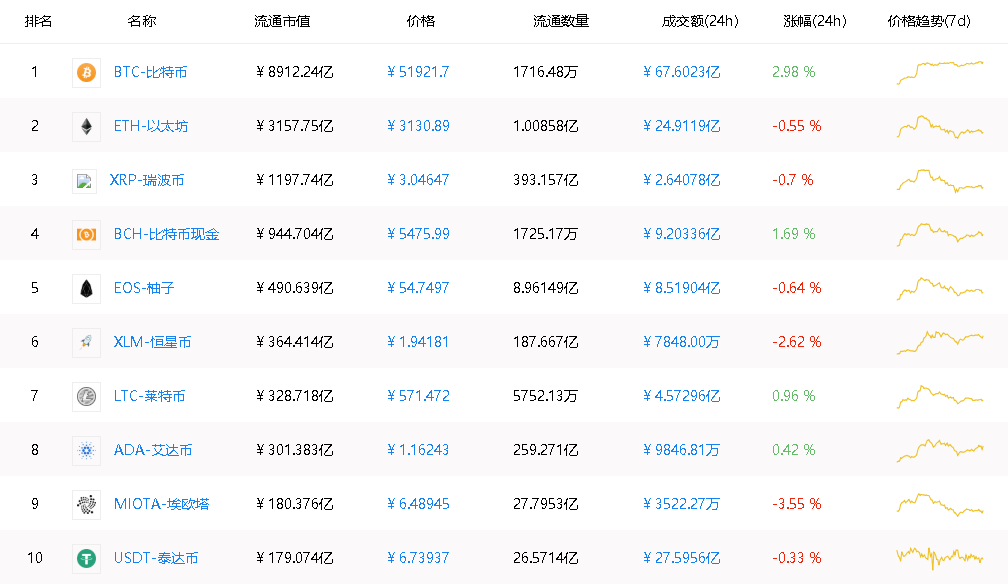1008x584 pixels.
Task: Click ETH 24h volume ¥24.9119亿
Action: [681, 126]
